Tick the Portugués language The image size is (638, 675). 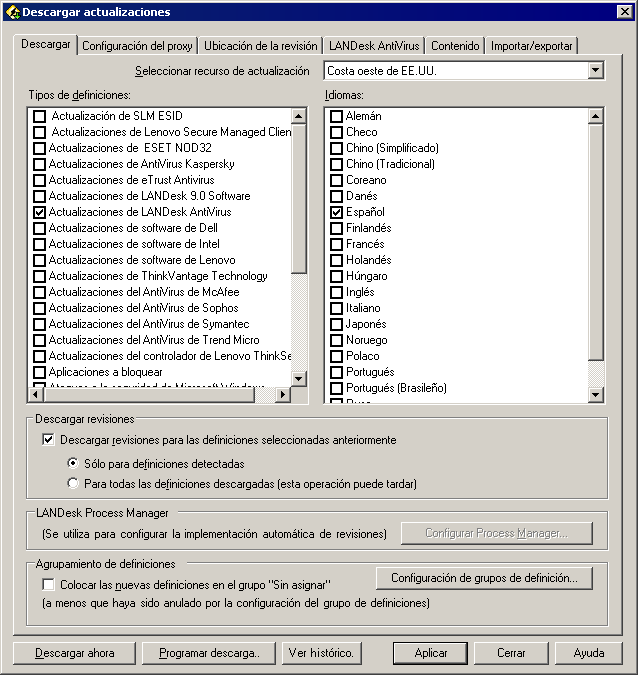point(336,372)
